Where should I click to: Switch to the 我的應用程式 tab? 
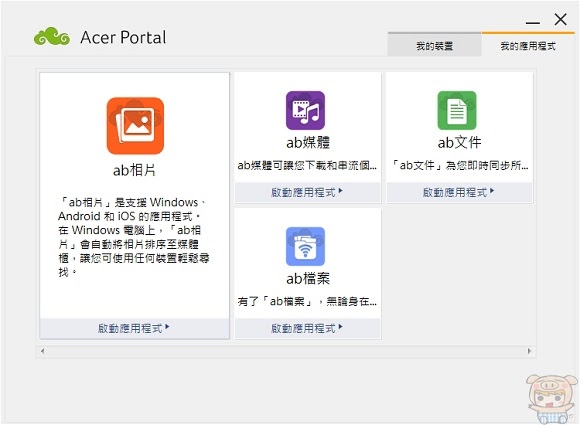pyautogui.click(x=528, y=46)
